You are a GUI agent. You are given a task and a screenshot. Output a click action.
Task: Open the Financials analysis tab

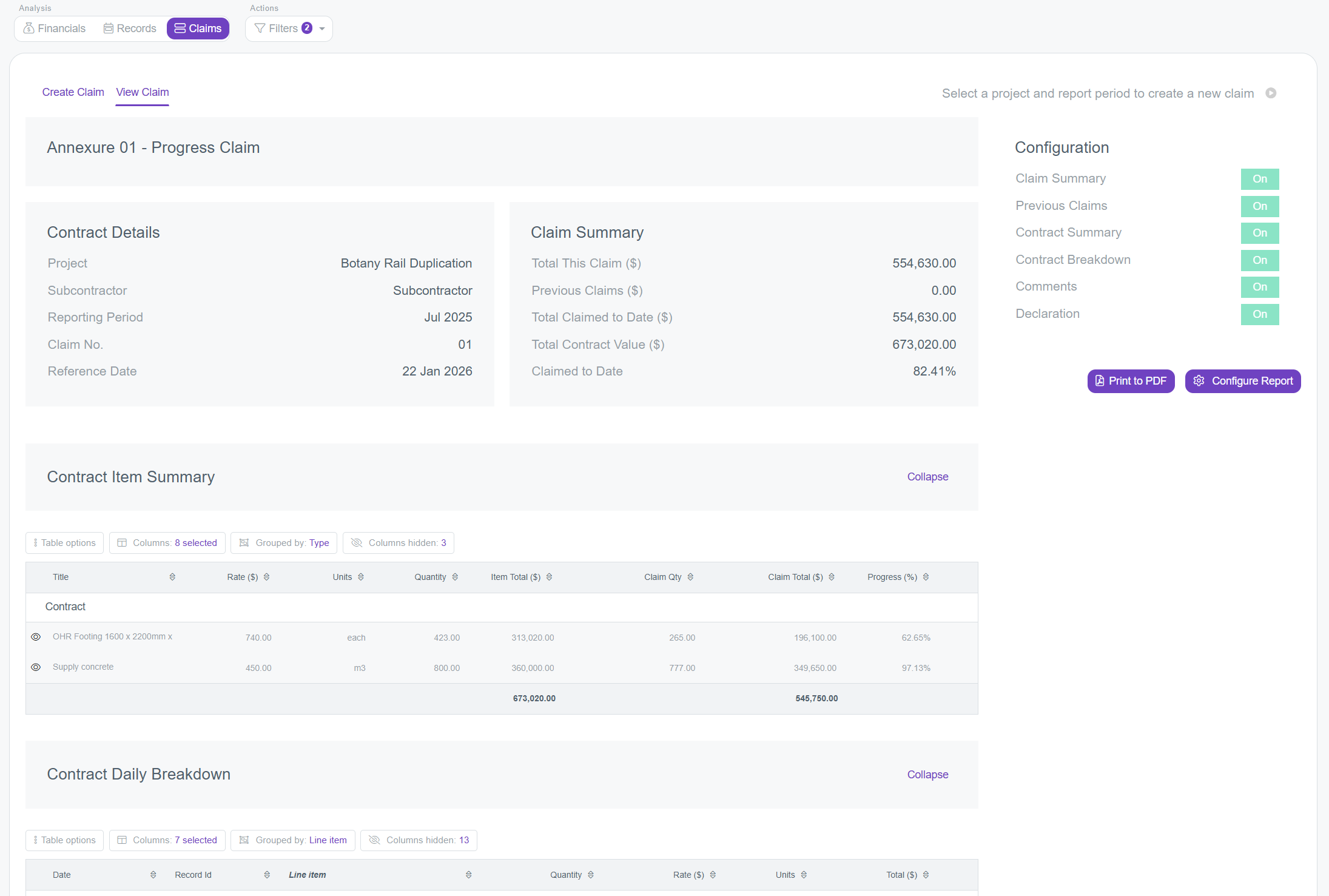point(55,29)
